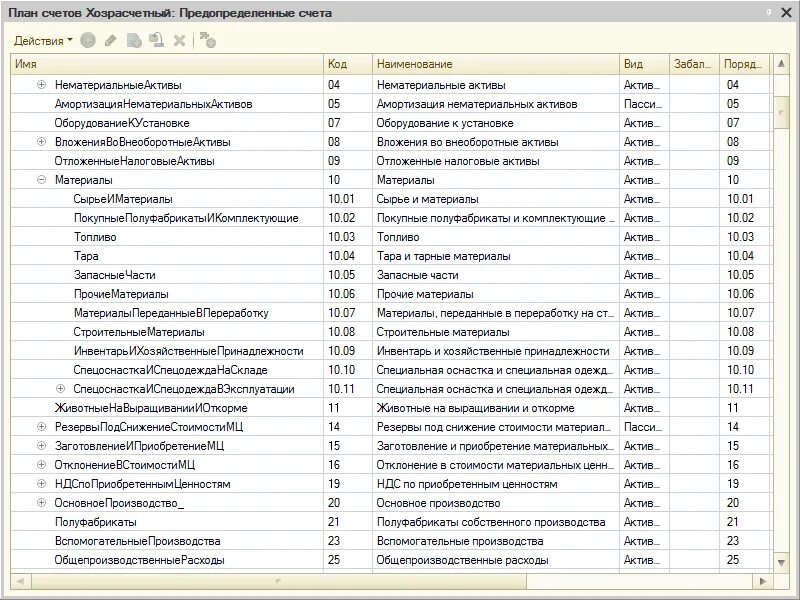800x600 pixels.
Task: Click 'Полуфабрикаты собственного производства' cell
Action: [x=496, y=522]
